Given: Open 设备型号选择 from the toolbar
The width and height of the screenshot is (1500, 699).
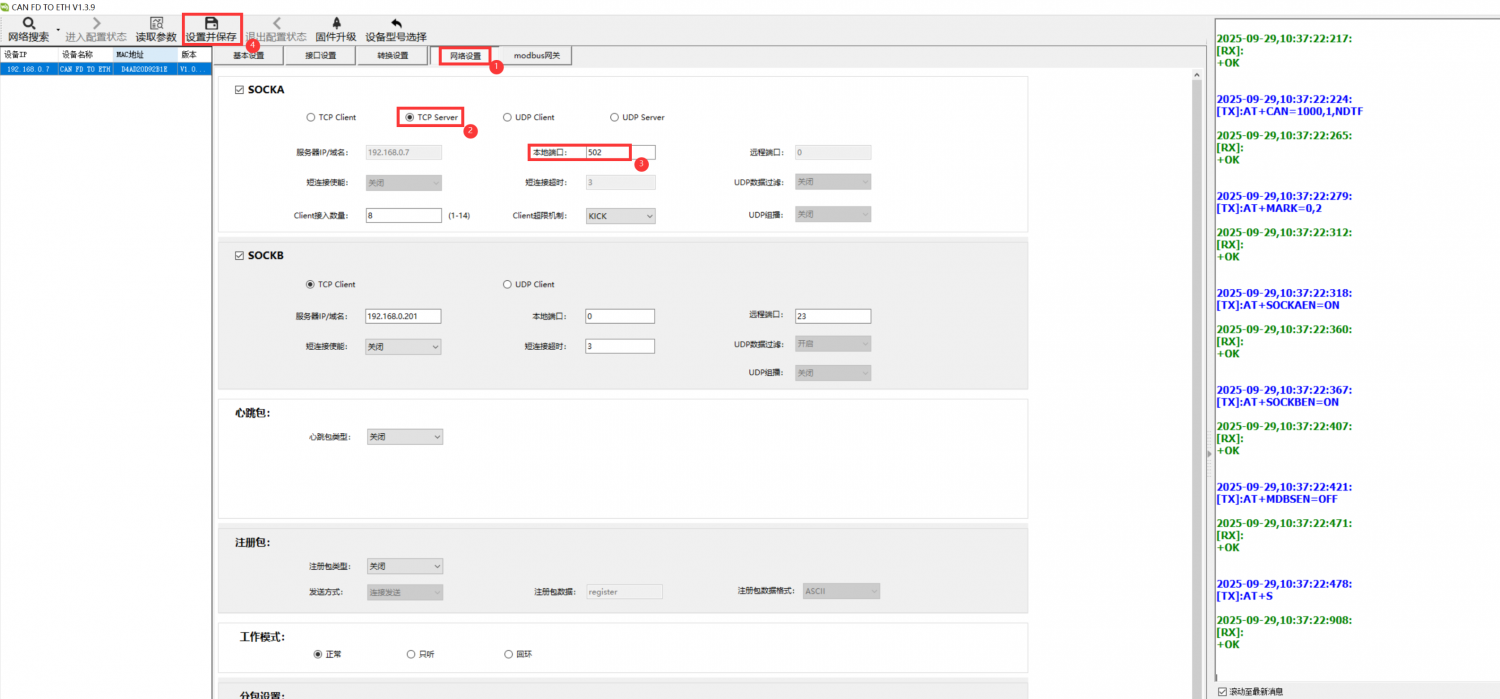Looking at the screenshot, I should (396, 23).
